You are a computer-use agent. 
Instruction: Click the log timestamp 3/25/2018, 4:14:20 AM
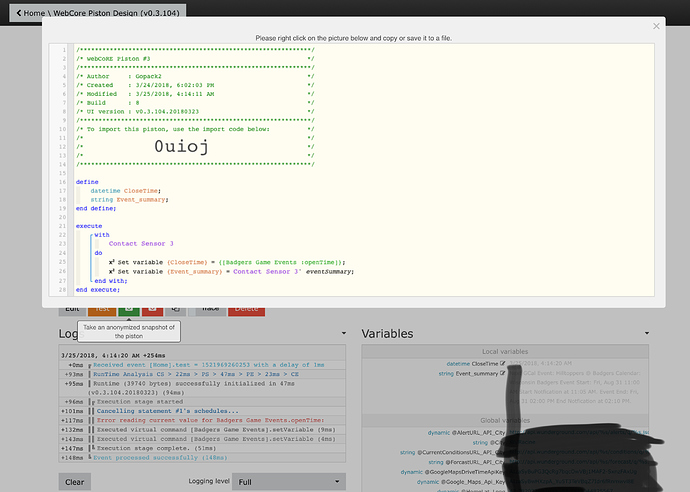tap(101, 355)
